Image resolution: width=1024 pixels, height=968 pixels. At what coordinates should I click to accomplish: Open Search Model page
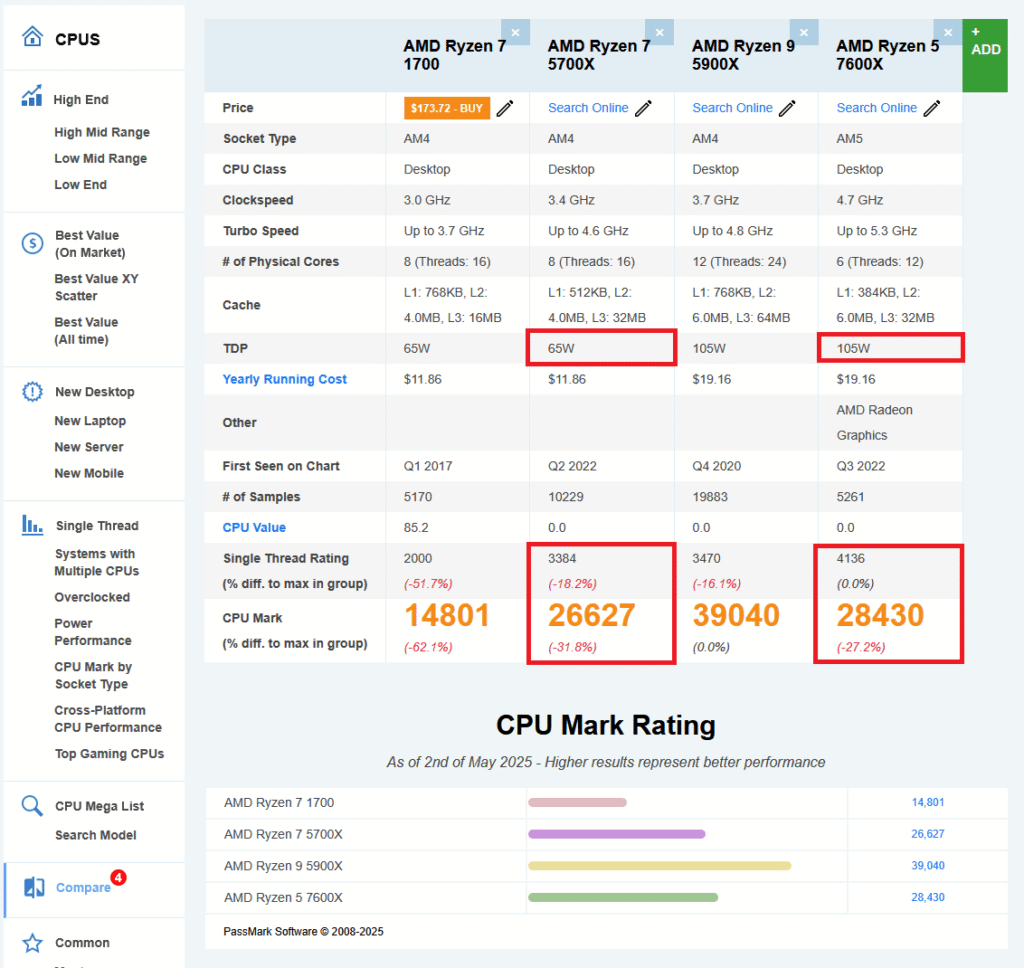pos(95,835)
